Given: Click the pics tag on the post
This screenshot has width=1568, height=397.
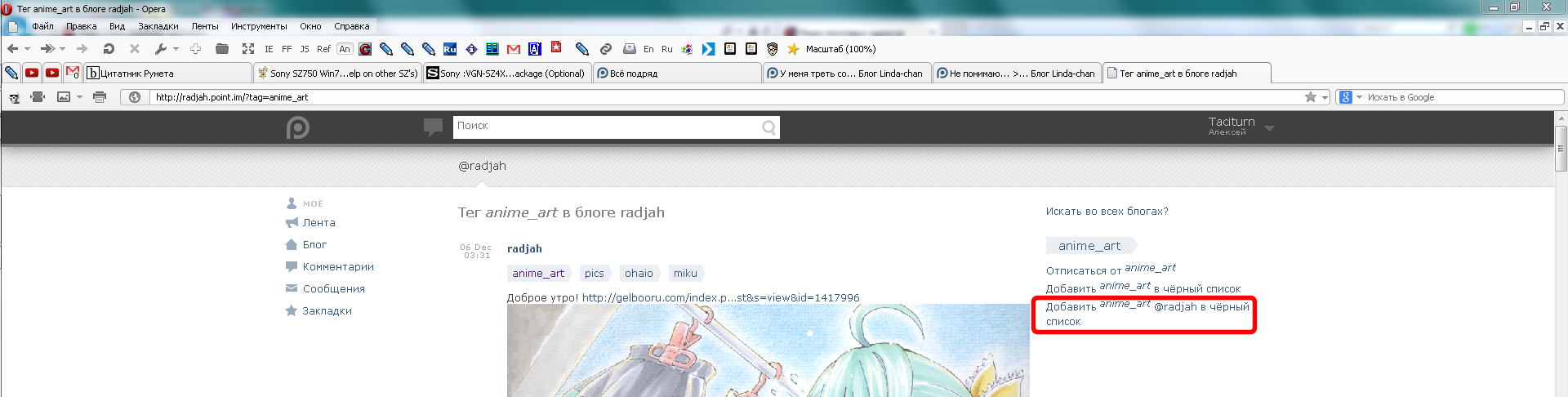Looking at the screenshot, I should (x=595, y=274).
